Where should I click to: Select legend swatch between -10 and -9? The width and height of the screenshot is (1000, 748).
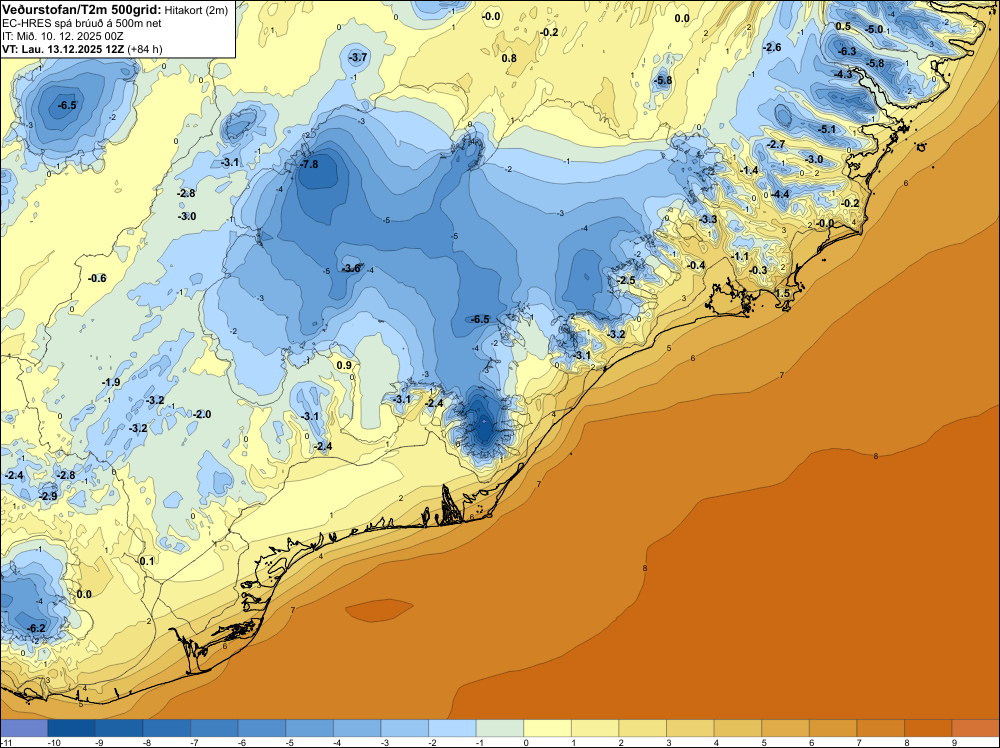point(71,728)
